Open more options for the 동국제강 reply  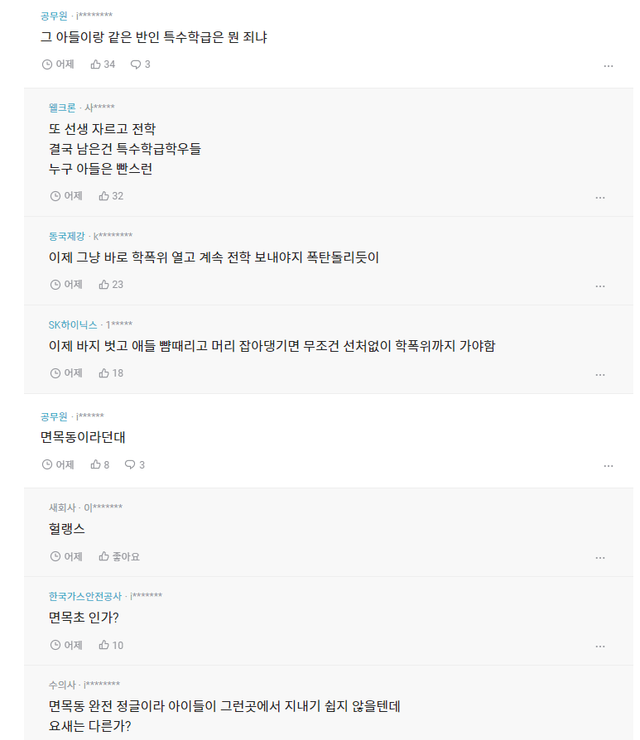(600, 286)
